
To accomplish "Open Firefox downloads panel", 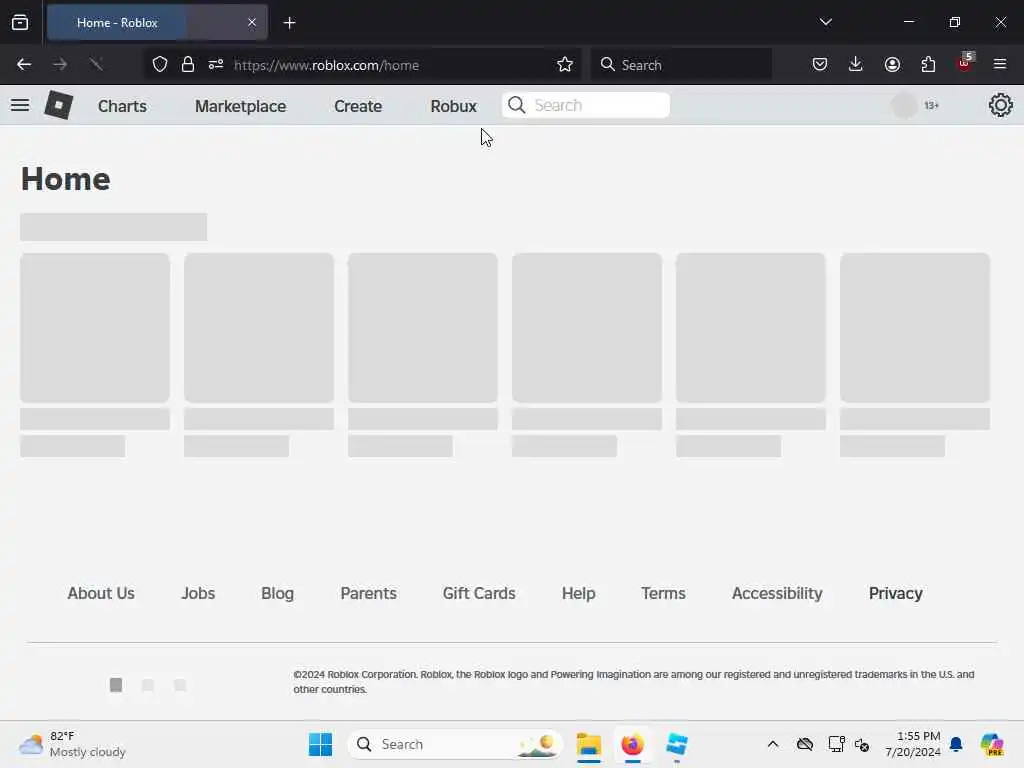I will pyautogui.click(x=856, y=64).
